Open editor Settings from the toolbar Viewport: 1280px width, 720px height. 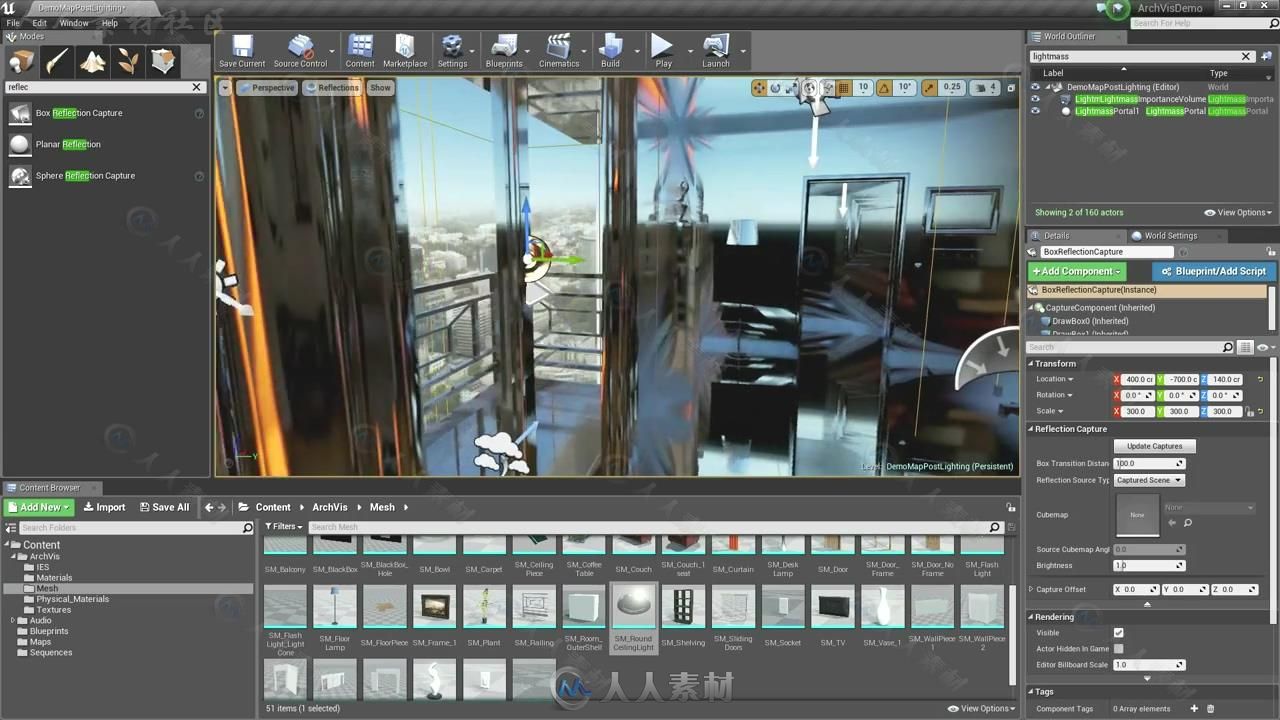click(452, 51)
